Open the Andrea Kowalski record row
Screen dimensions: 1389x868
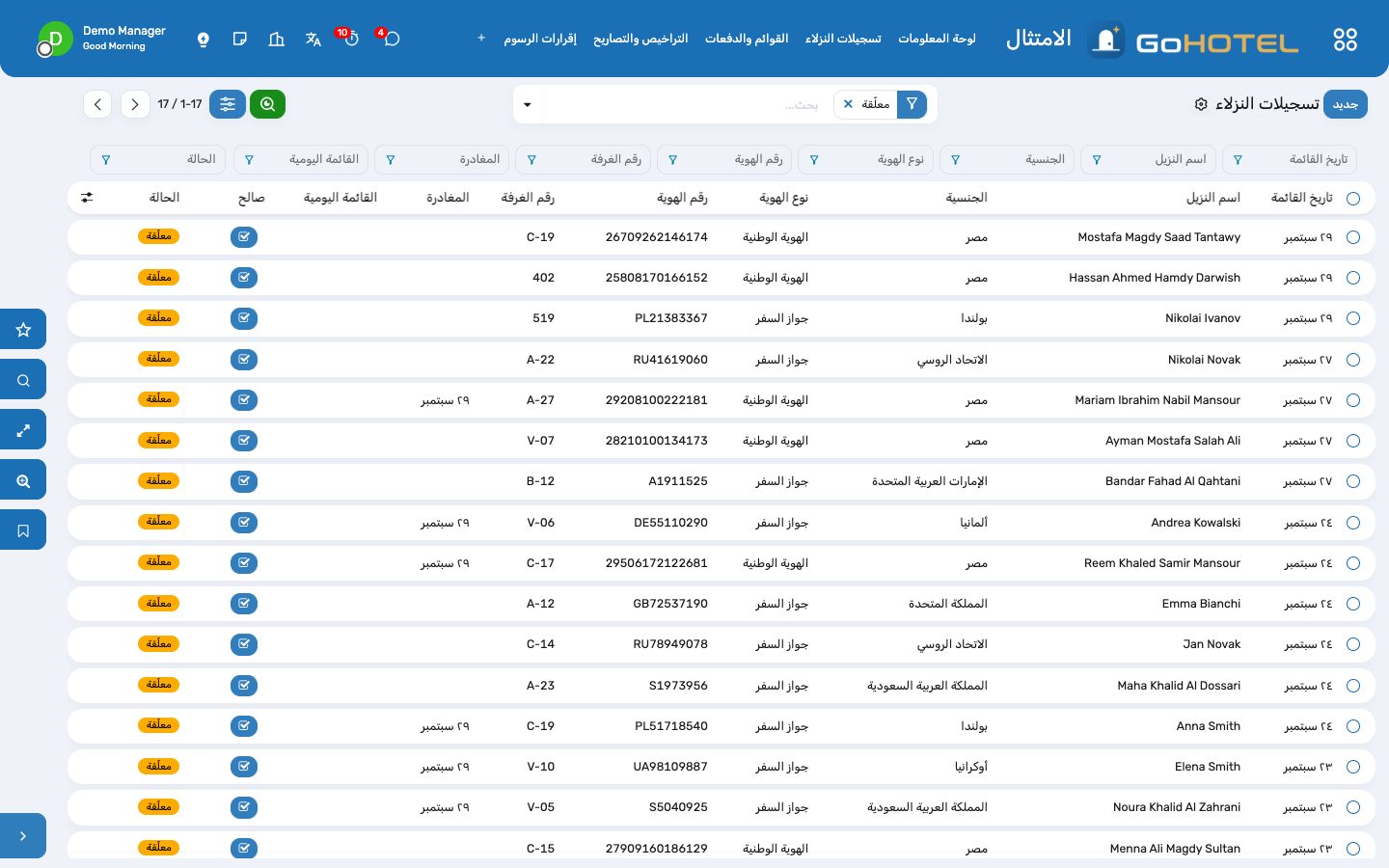point(722,523)
